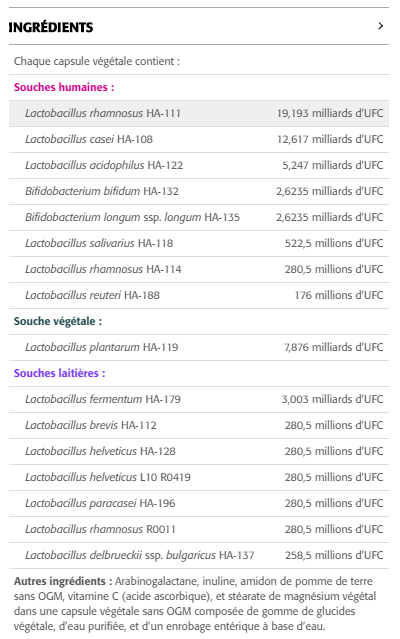Select Lactobacillus rhamnosus HA-111 row
400x639 pixels.
pos(199,113)
